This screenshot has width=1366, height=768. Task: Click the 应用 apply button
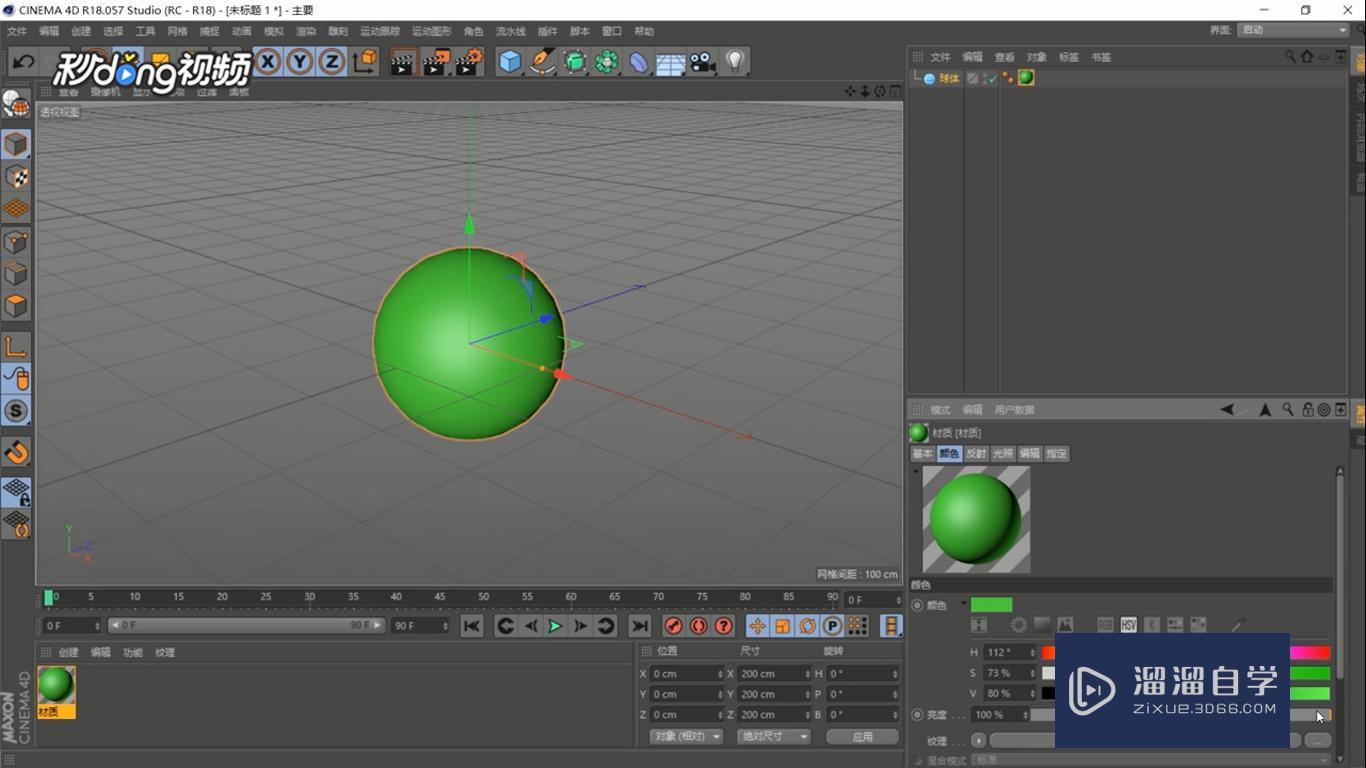(862, 737)
